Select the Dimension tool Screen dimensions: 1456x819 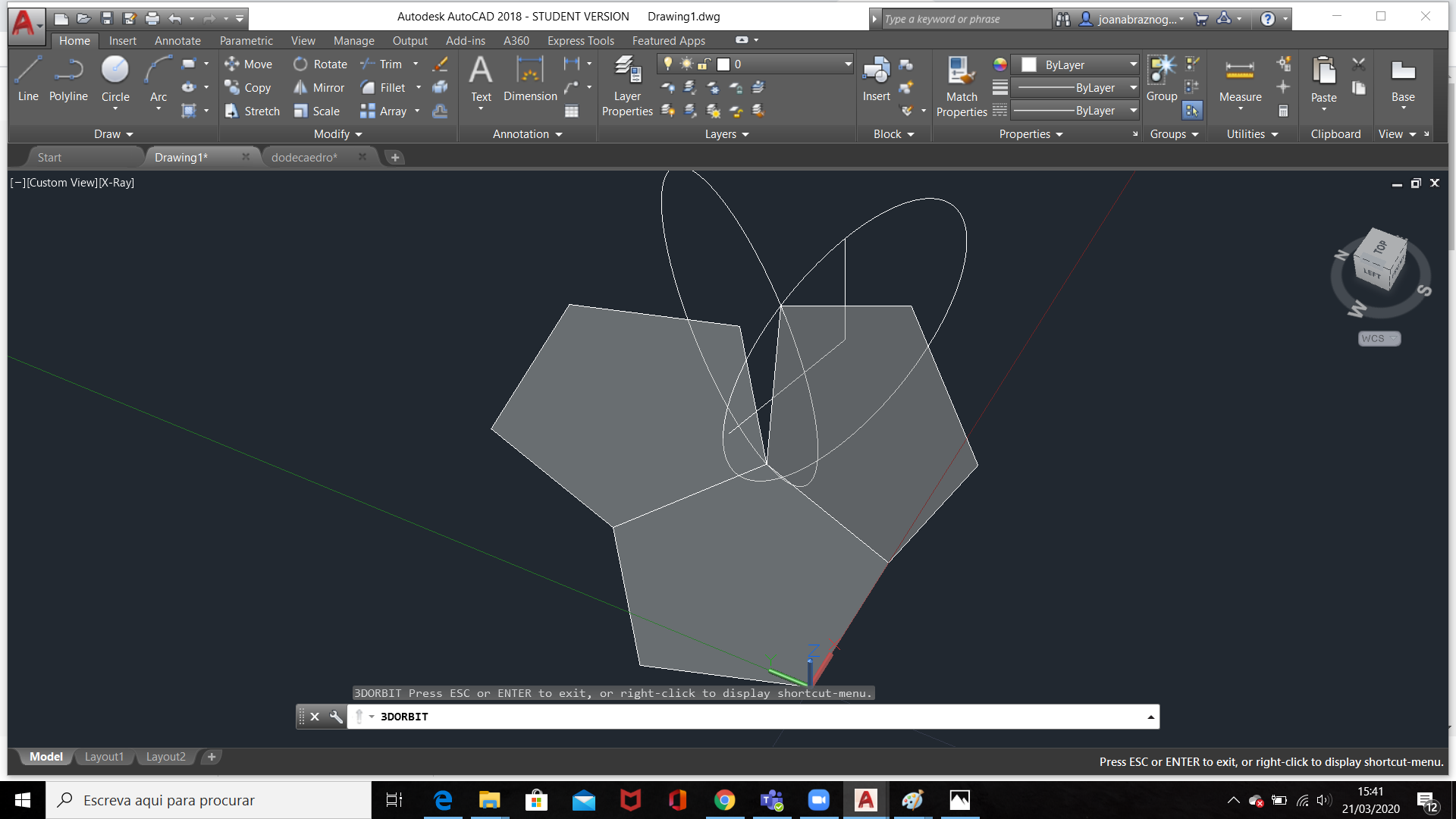pos(530,79)
